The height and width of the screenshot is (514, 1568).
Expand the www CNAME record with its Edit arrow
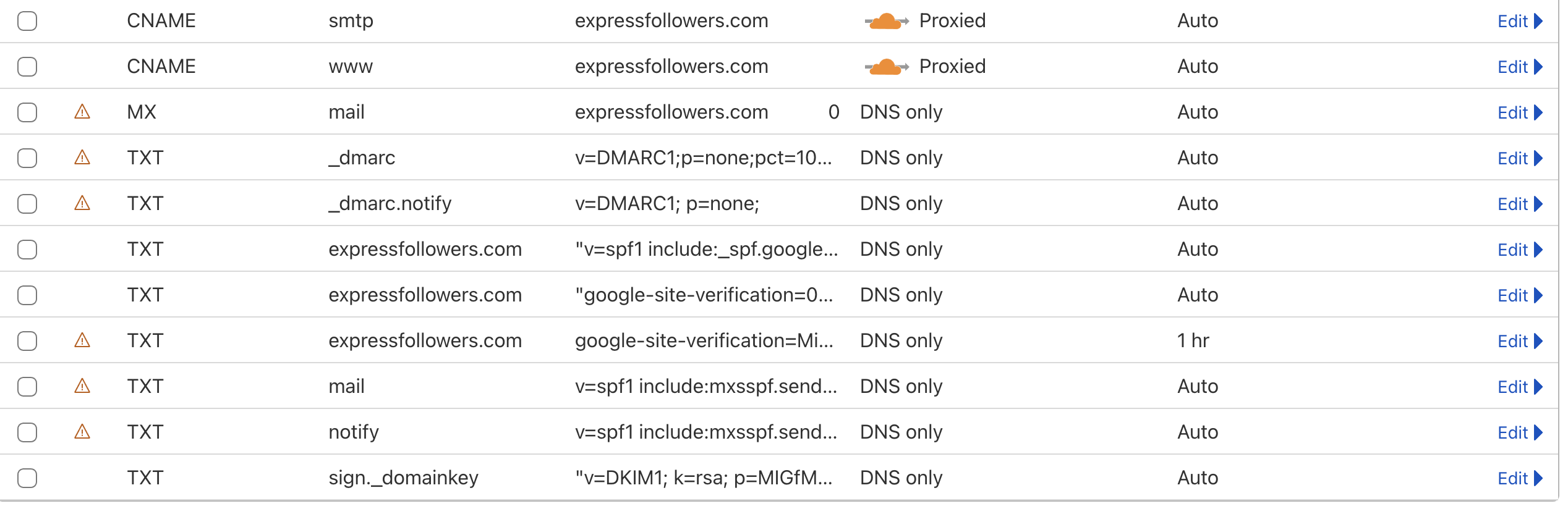pyautogui.click(x=1538, y=67)
